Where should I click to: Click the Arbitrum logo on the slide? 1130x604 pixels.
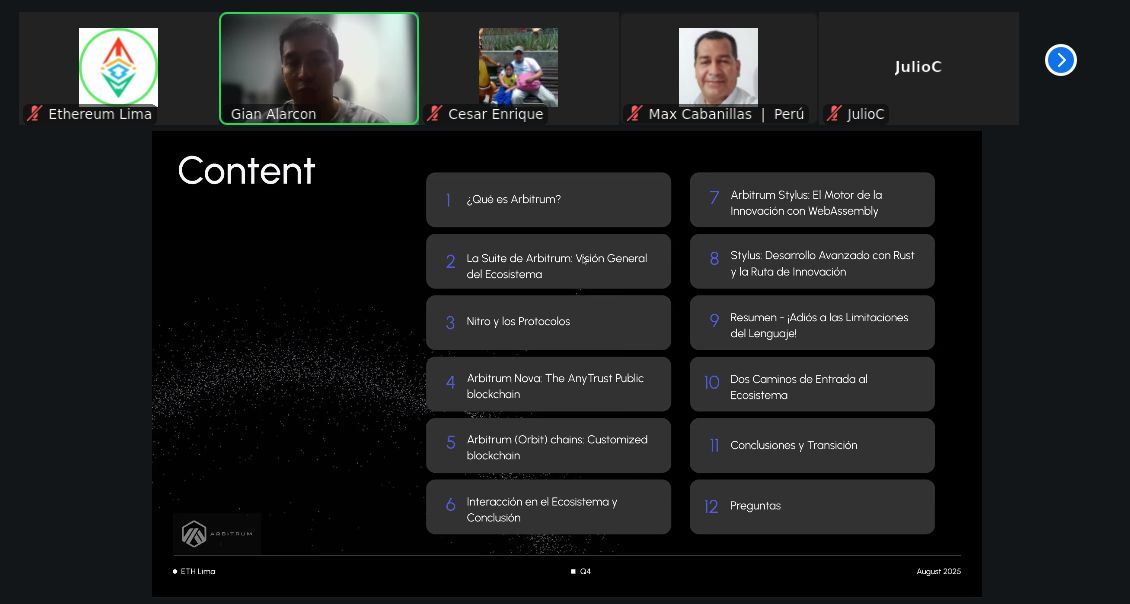[217, 534]
